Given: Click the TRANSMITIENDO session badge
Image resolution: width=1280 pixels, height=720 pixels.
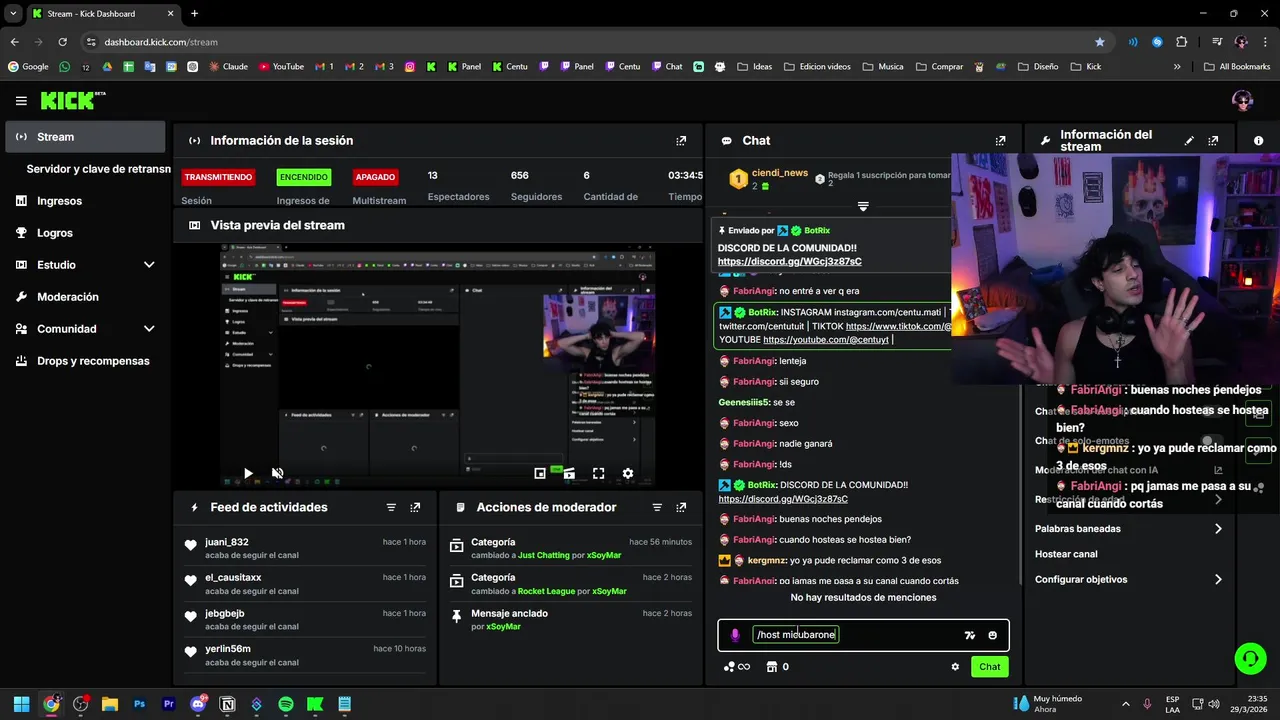Looking at the screenshot, I should pos(218,177).
